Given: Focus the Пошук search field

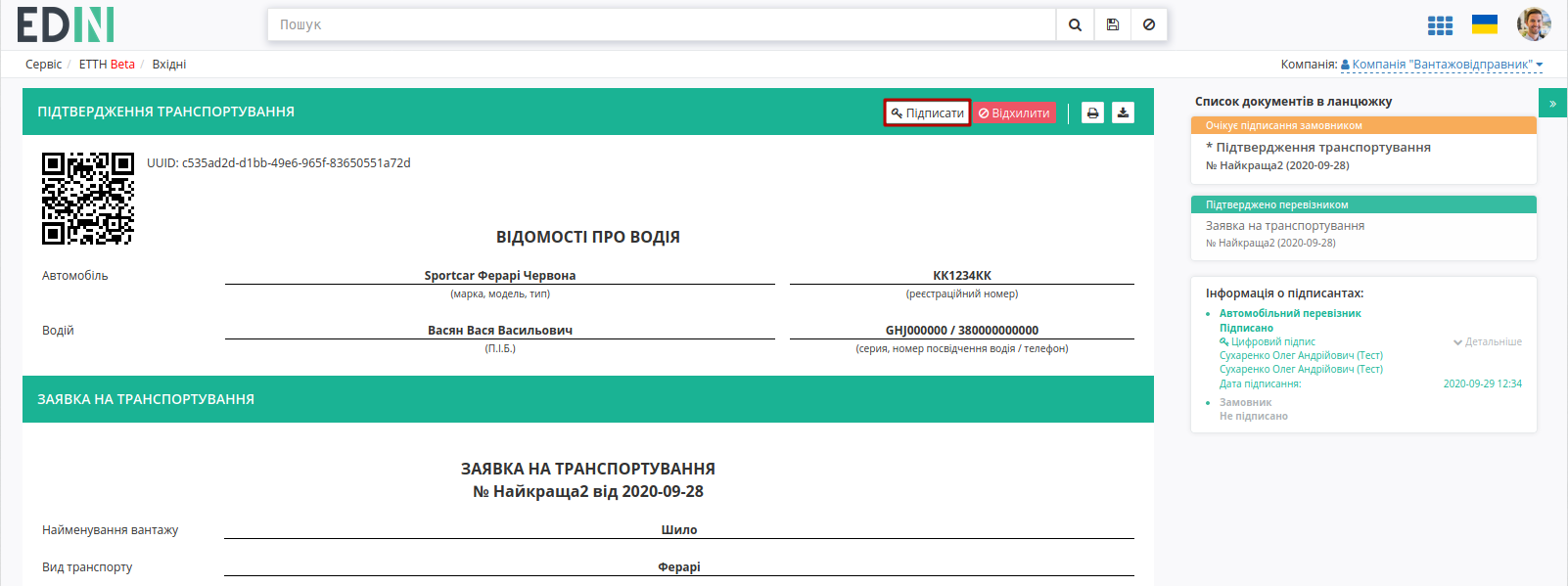Looking at the screenshot, I should click(x=662, y=24).
